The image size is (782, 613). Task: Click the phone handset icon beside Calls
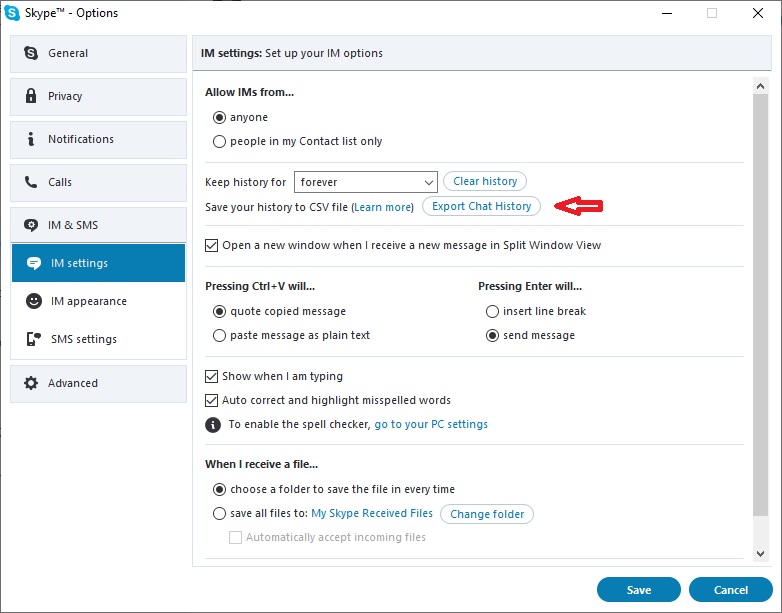(31, 182)
